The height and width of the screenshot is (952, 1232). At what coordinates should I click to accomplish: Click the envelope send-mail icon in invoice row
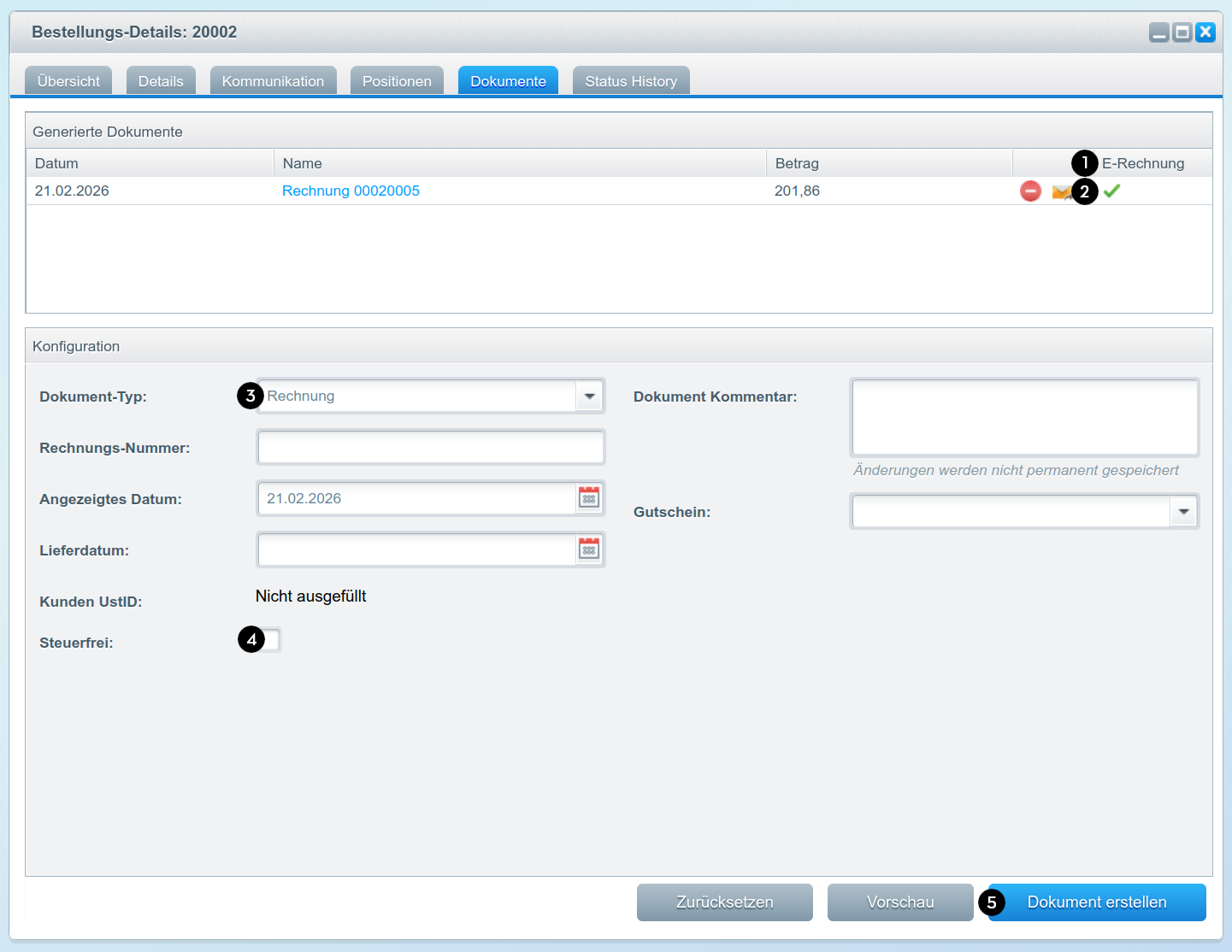(1060, 192)
